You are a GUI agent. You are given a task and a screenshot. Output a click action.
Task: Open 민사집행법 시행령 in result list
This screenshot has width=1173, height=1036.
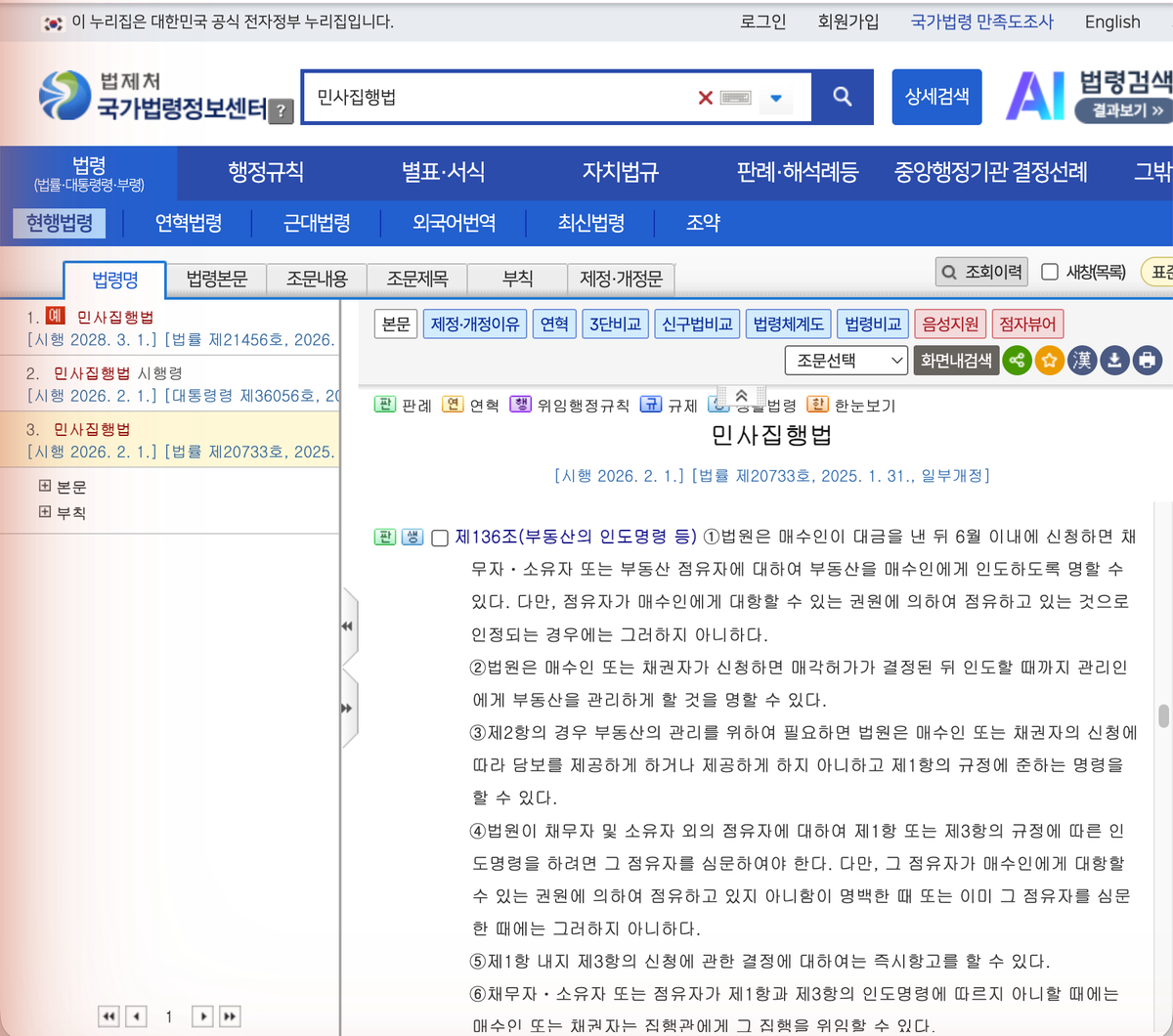(x=117, y=373)
